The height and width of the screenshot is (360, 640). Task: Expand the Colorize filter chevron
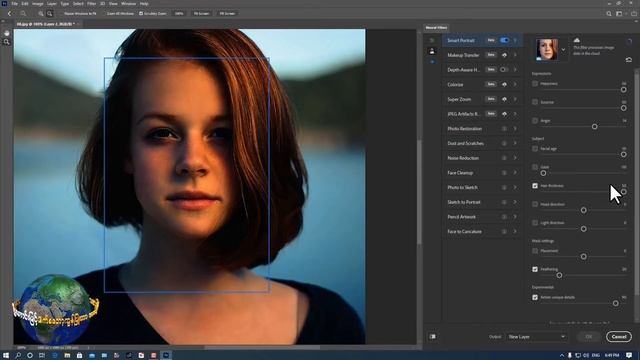point(516,84)
